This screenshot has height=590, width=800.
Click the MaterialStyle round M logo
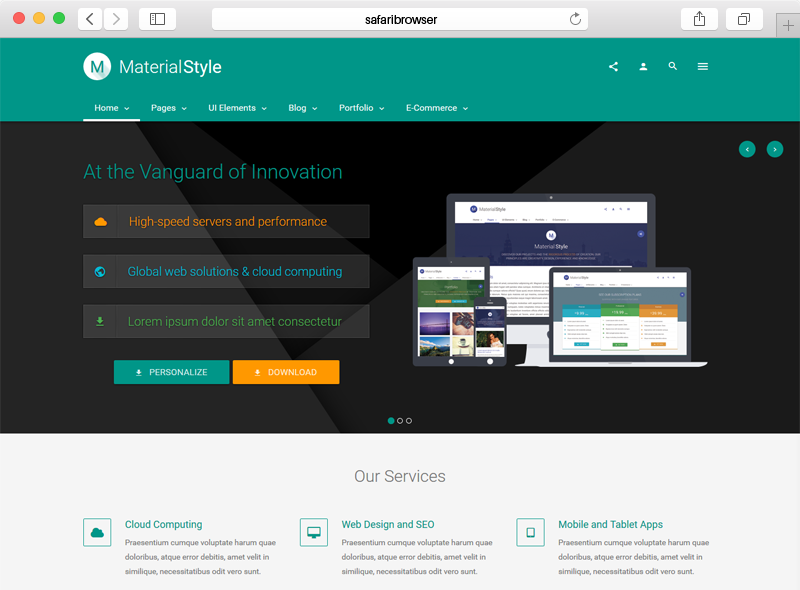97,67
